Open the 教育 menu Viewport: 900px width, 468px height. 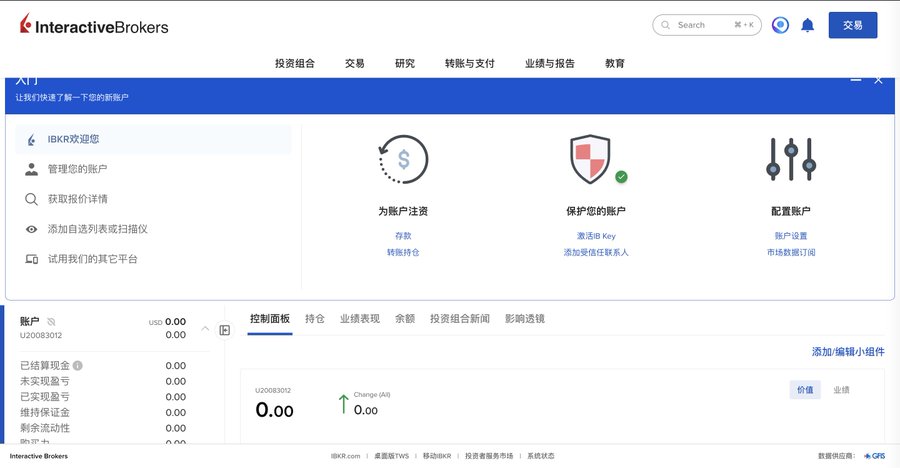[615, 64]
